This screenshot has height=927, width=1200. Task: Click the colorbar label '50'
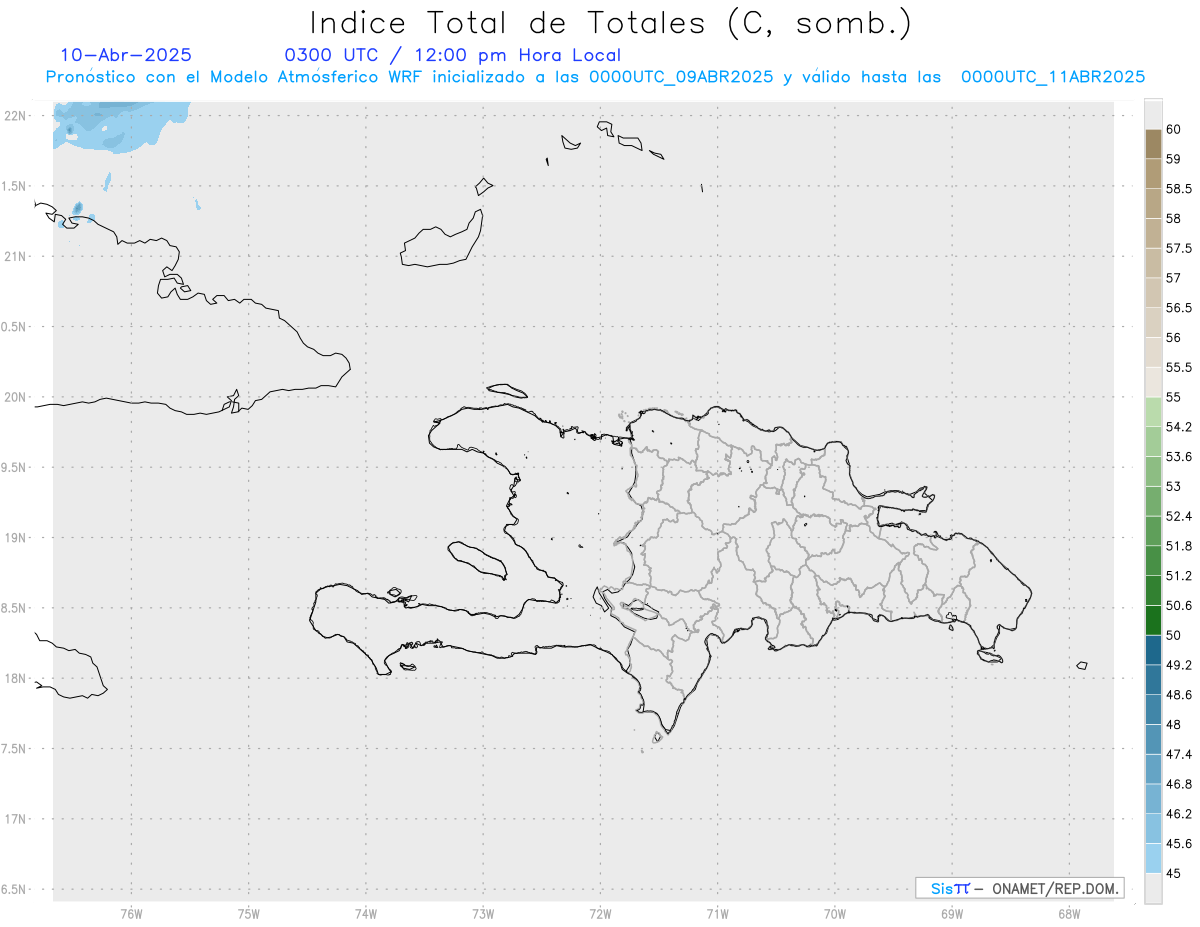coord(1173,635)
